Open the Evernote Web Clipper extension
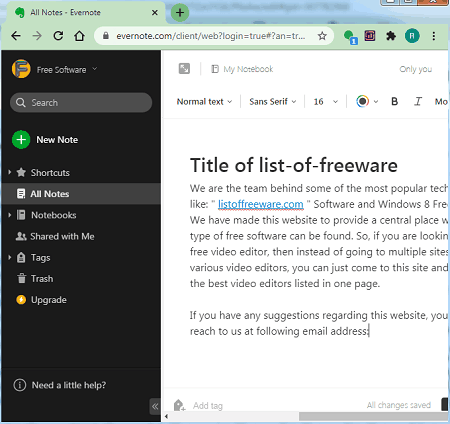The height and width of the screenshot is (424, 450). [x=350, y=36]
